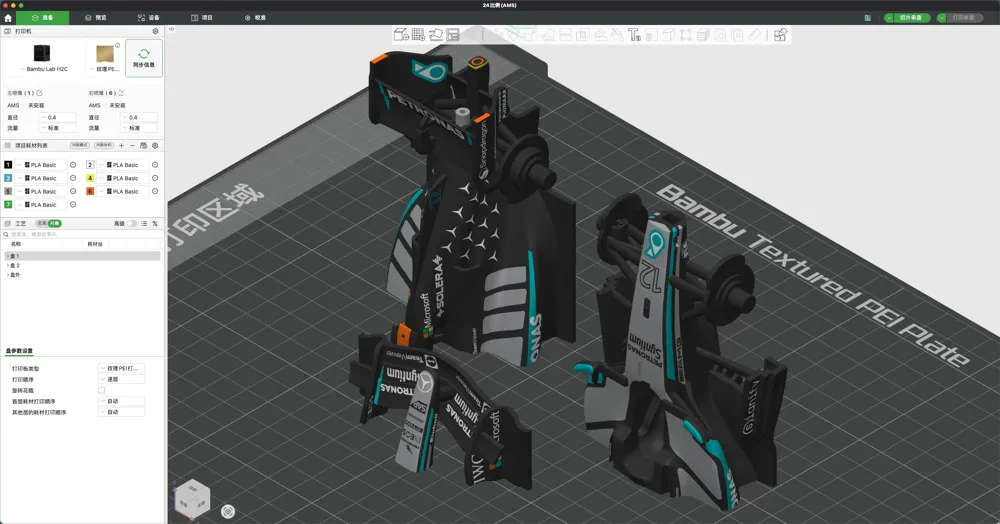Screen dimensions: 1000x524
Task: Open filament 5 PLA Basic dropdown
Action: point(41,191)
